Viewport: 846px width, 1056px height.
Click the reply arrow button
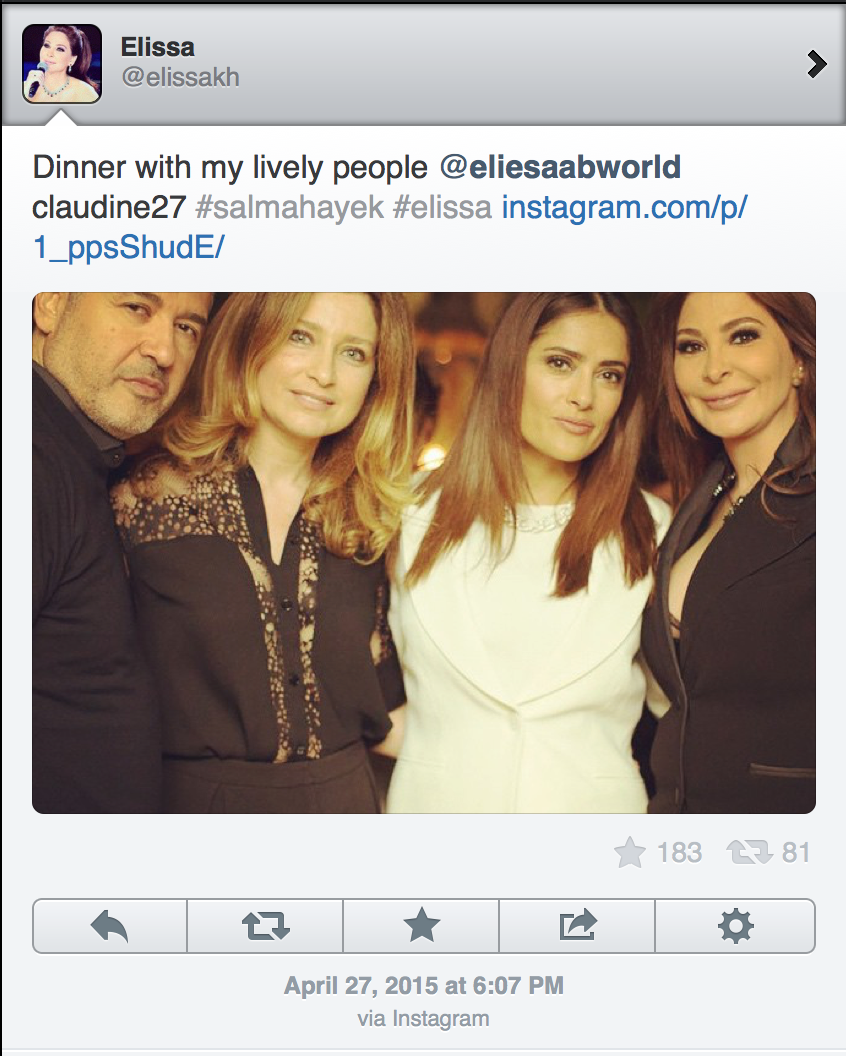(110, 926)
